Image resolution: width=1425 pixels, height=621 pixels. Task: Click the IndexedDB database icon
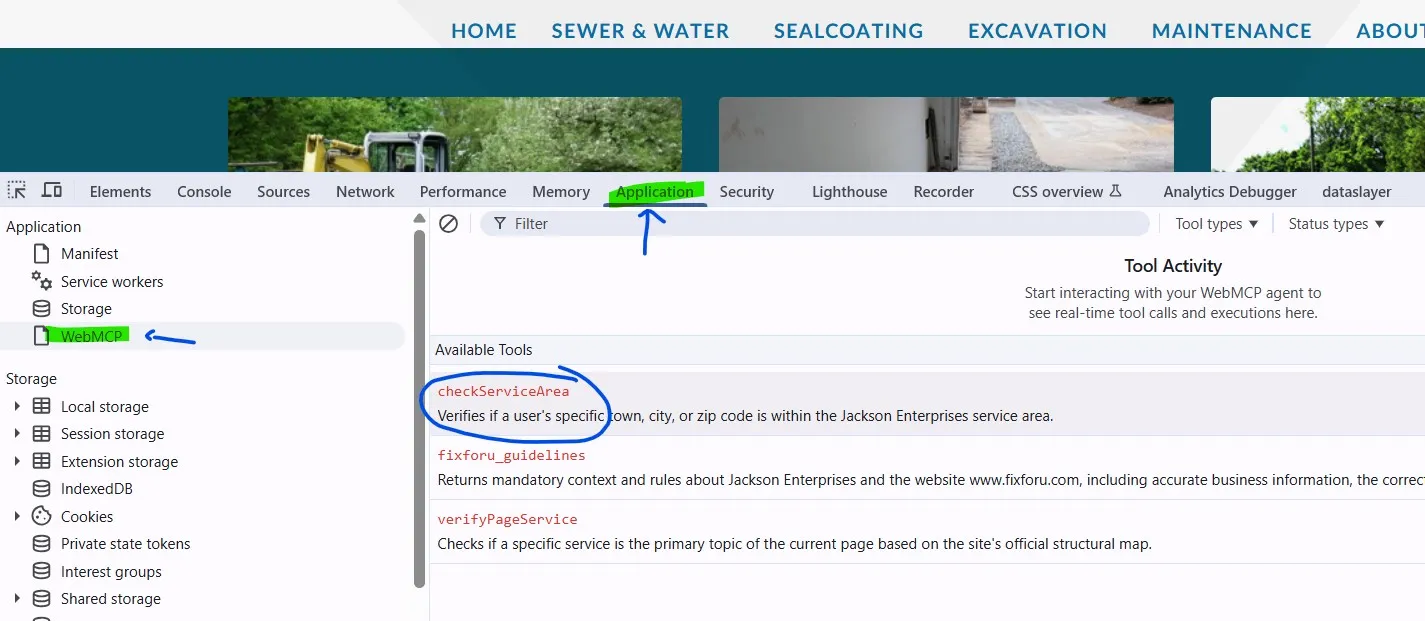[x=42, y=489]
